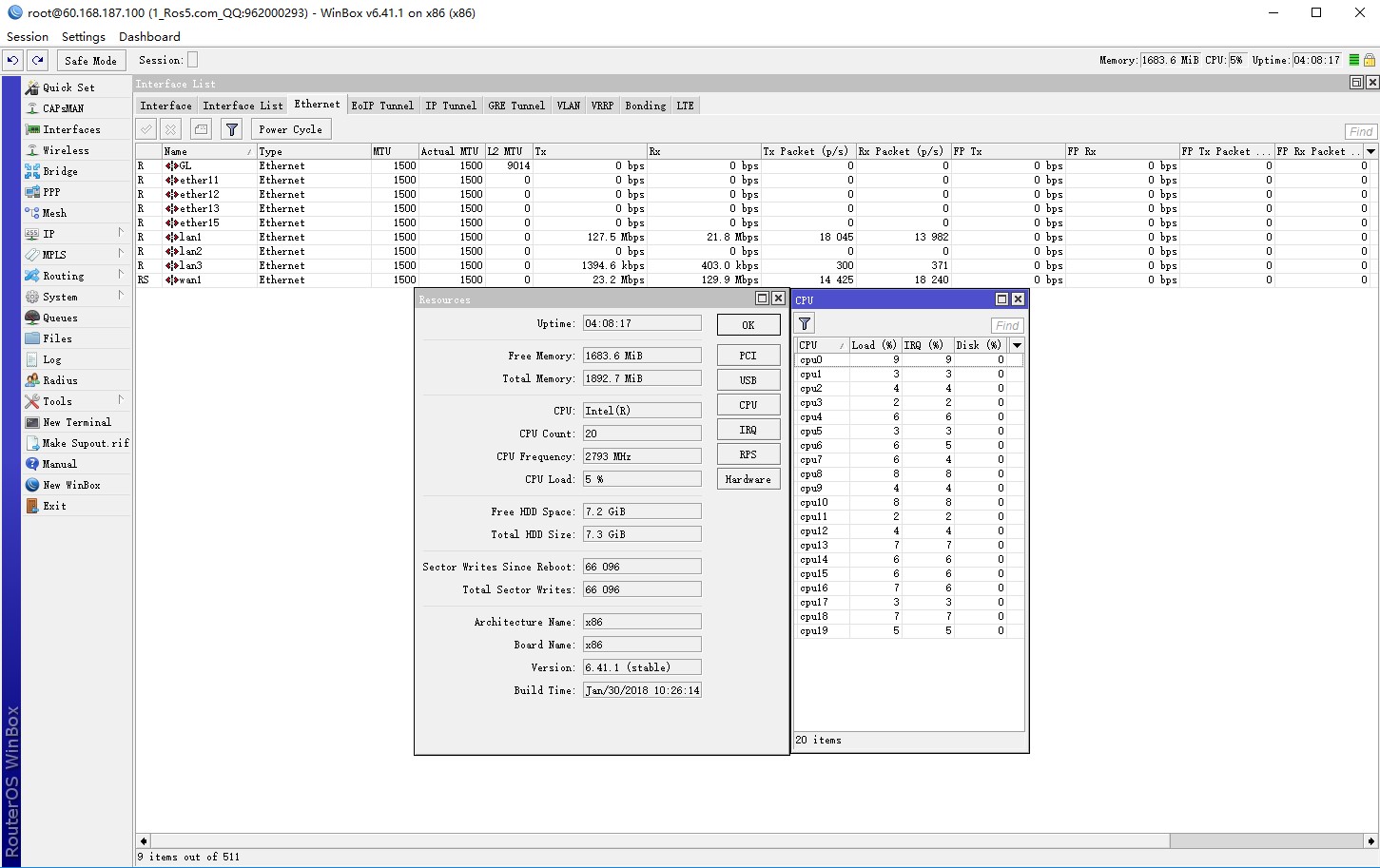
Task: Open the Bridge sidebar item
Action: (x=60, y=171)
